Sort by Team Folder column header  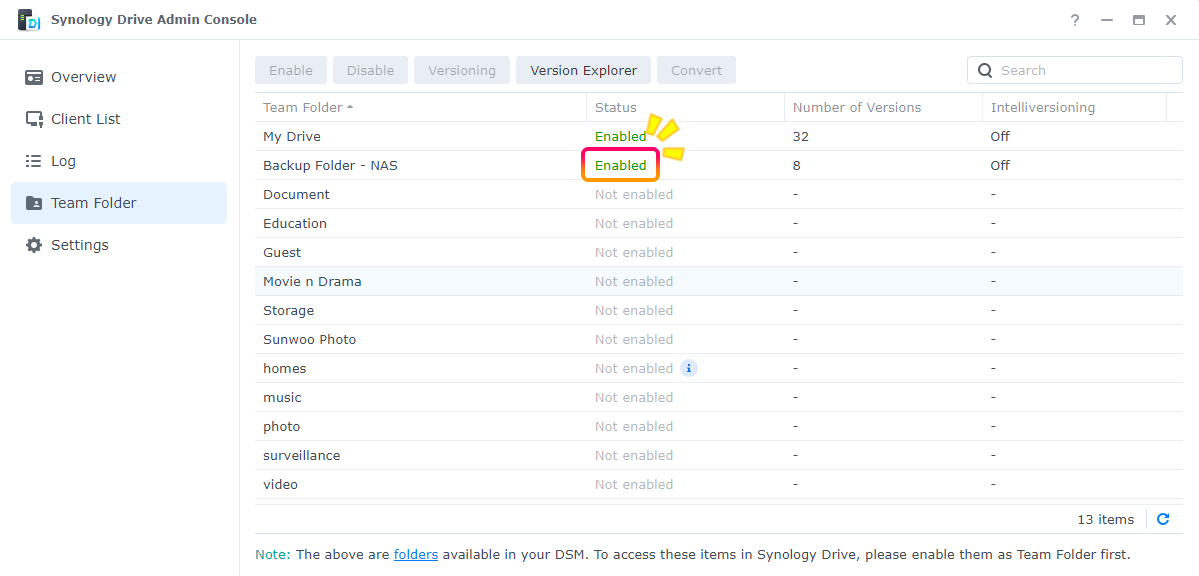(421, 108)
